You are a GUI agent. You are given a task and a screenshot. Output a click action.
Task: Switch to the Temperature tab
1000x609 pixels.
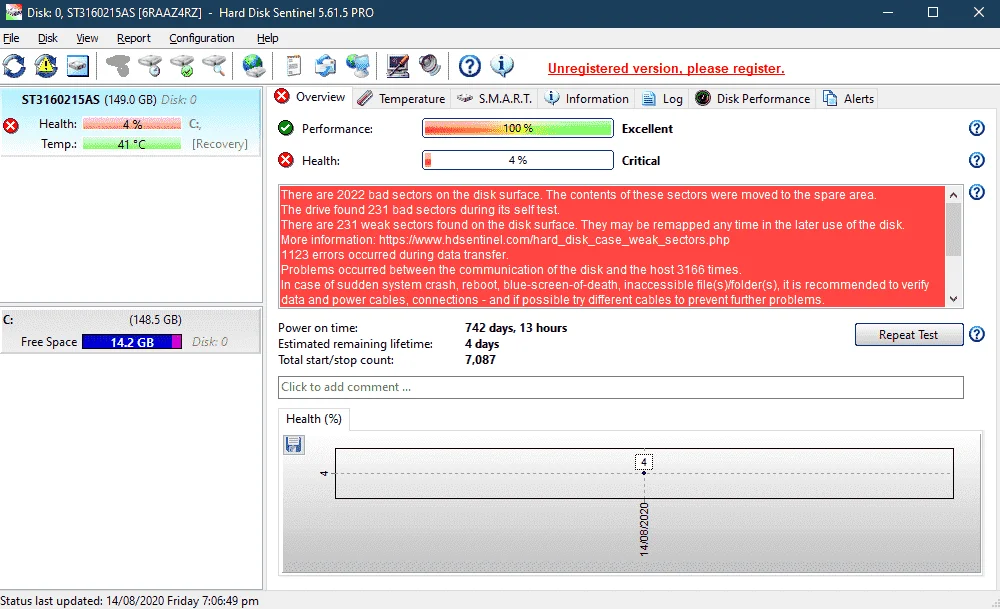click(402, 99)
